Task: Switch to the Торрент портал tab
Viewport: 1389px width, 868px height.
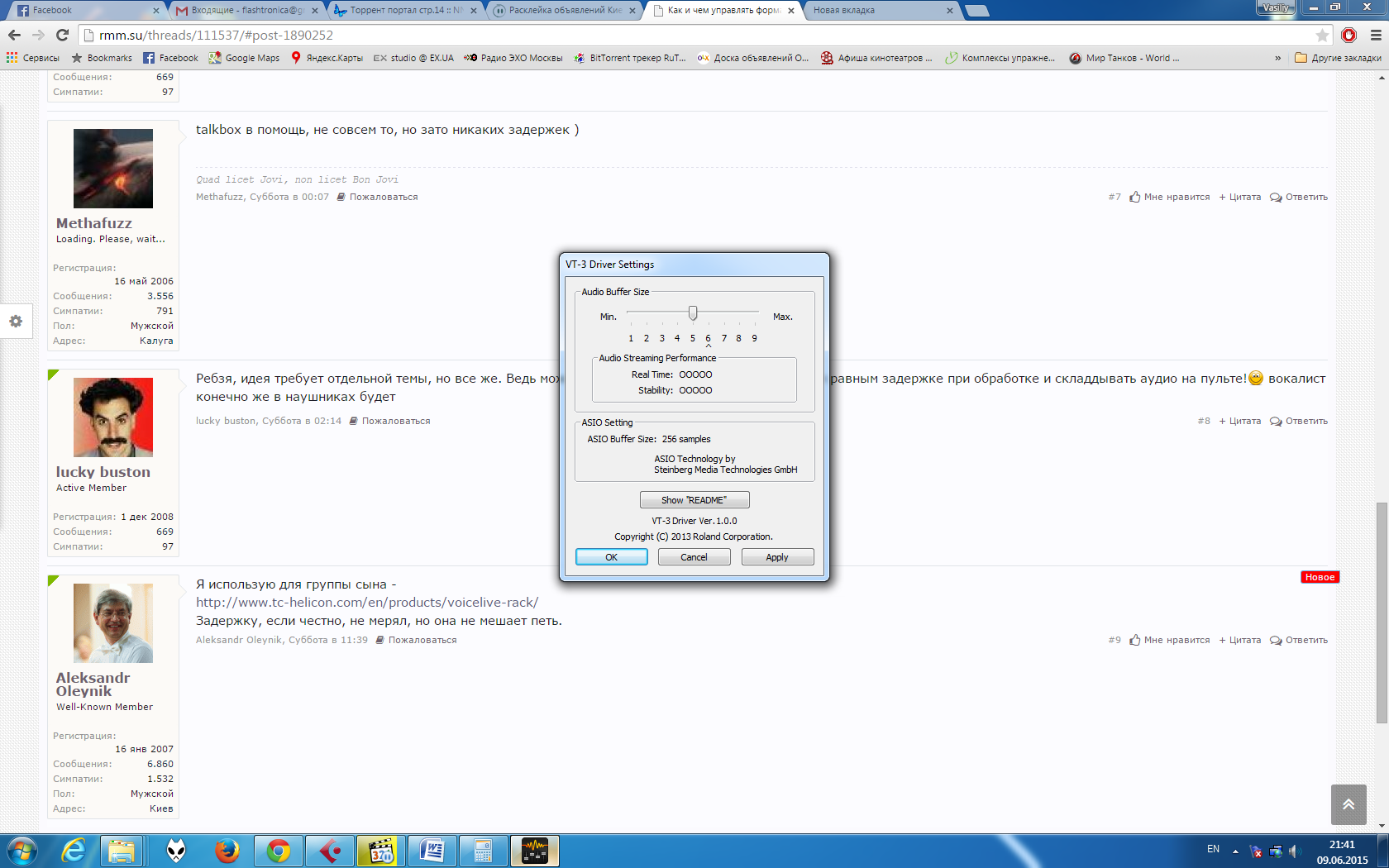Action: 405,10
